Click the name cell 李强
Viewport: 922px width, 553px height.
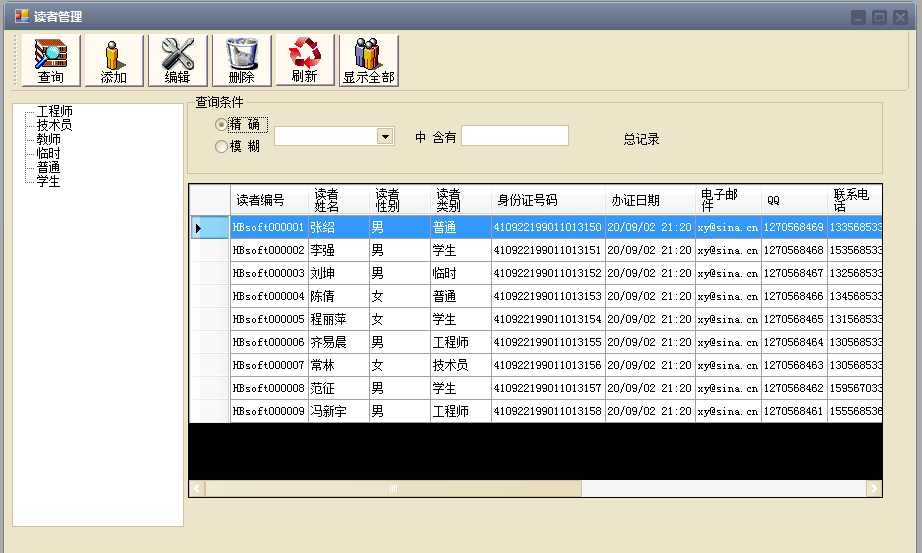[339, 251]
